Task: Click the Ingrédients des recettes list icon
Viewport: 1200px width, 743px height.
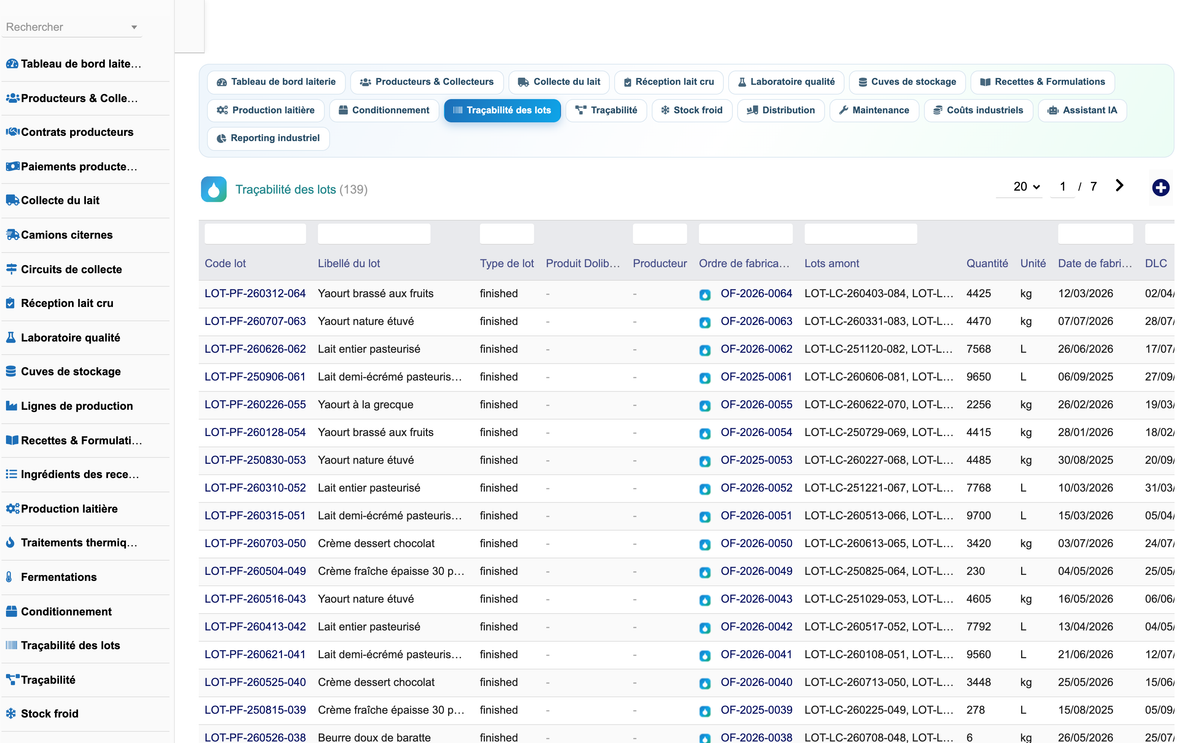Action: click(x=12, y=474)
